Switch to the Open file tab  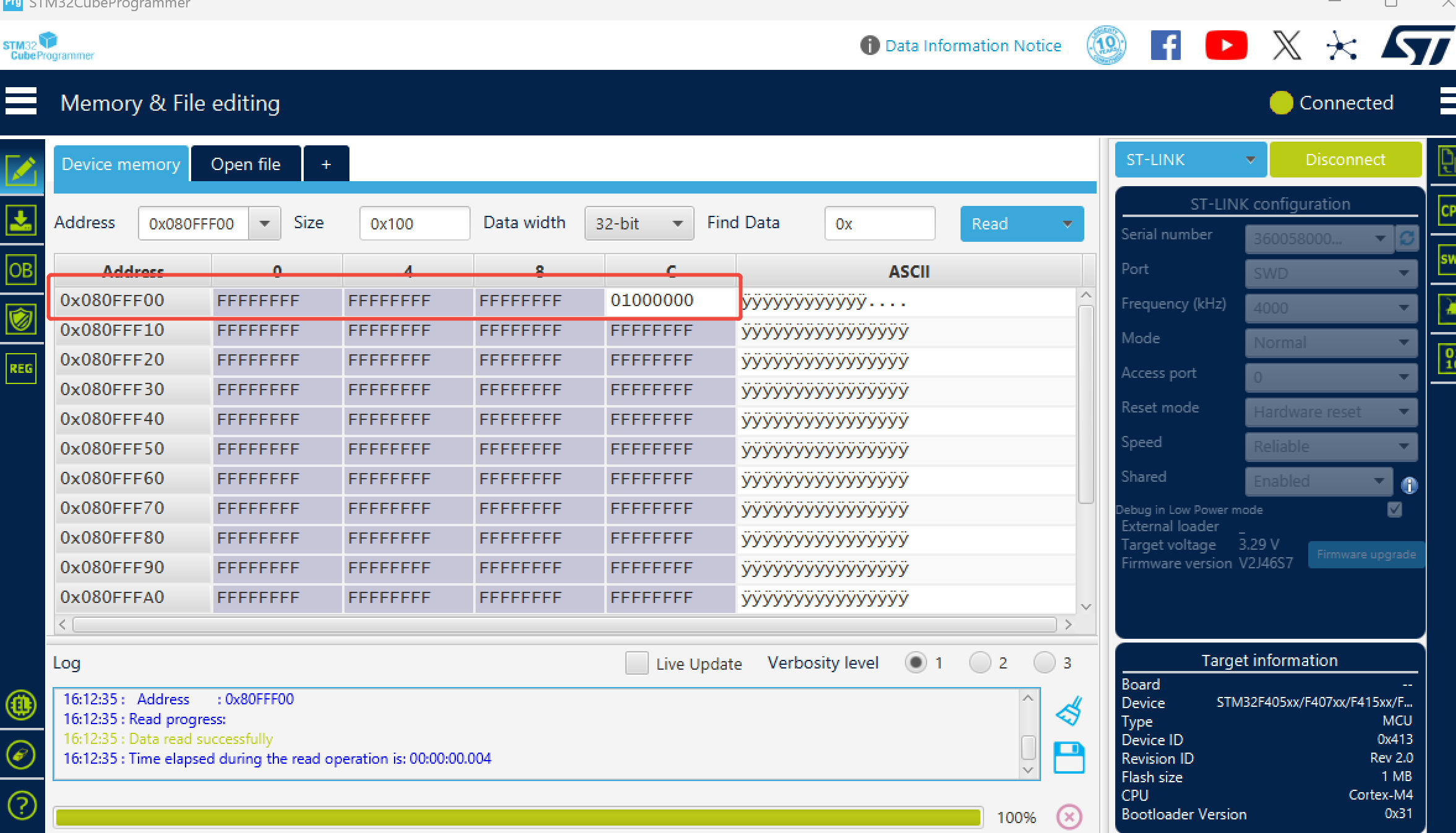[246, 164]
